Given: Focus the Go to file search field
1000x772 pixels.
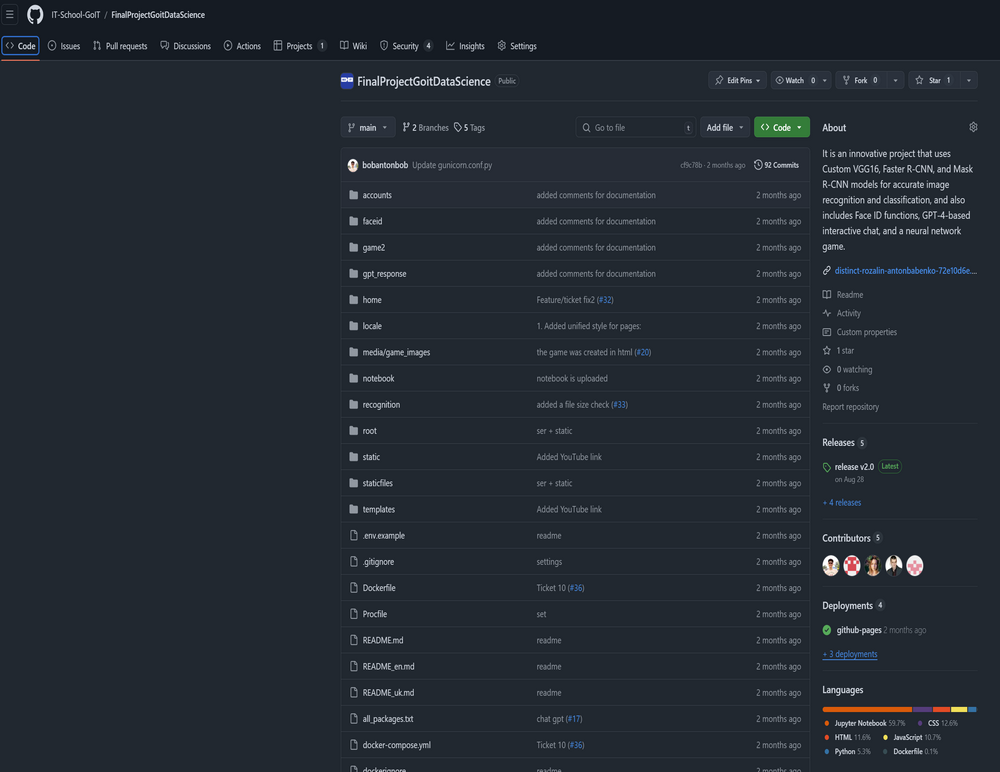Looking at the screenshot, I should (635, 128).
